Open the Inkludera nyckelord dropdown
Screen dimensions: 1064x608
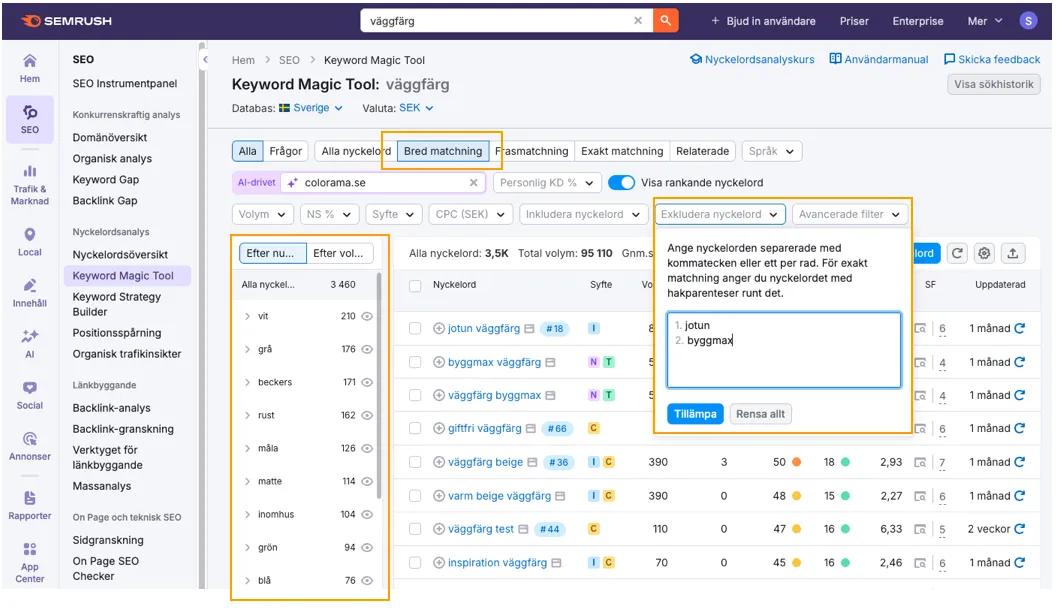click(583, 214)
